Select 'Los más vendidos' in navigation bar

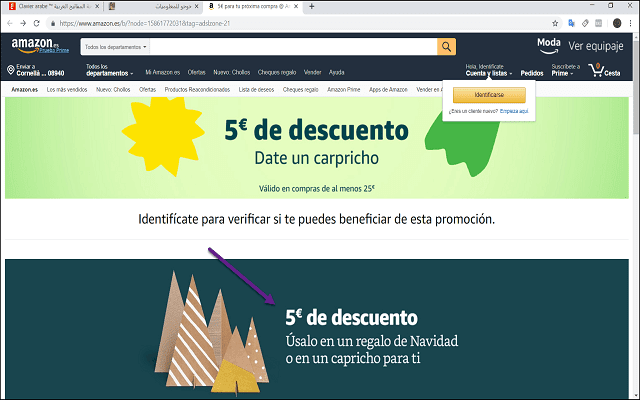point(68,89)
